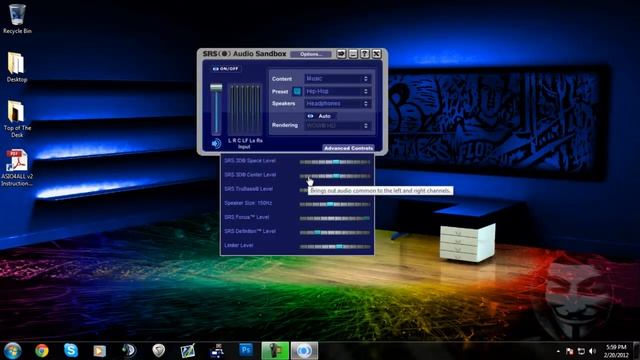Open the silver guitar-pick taskbar icon

tap(158, 351)
